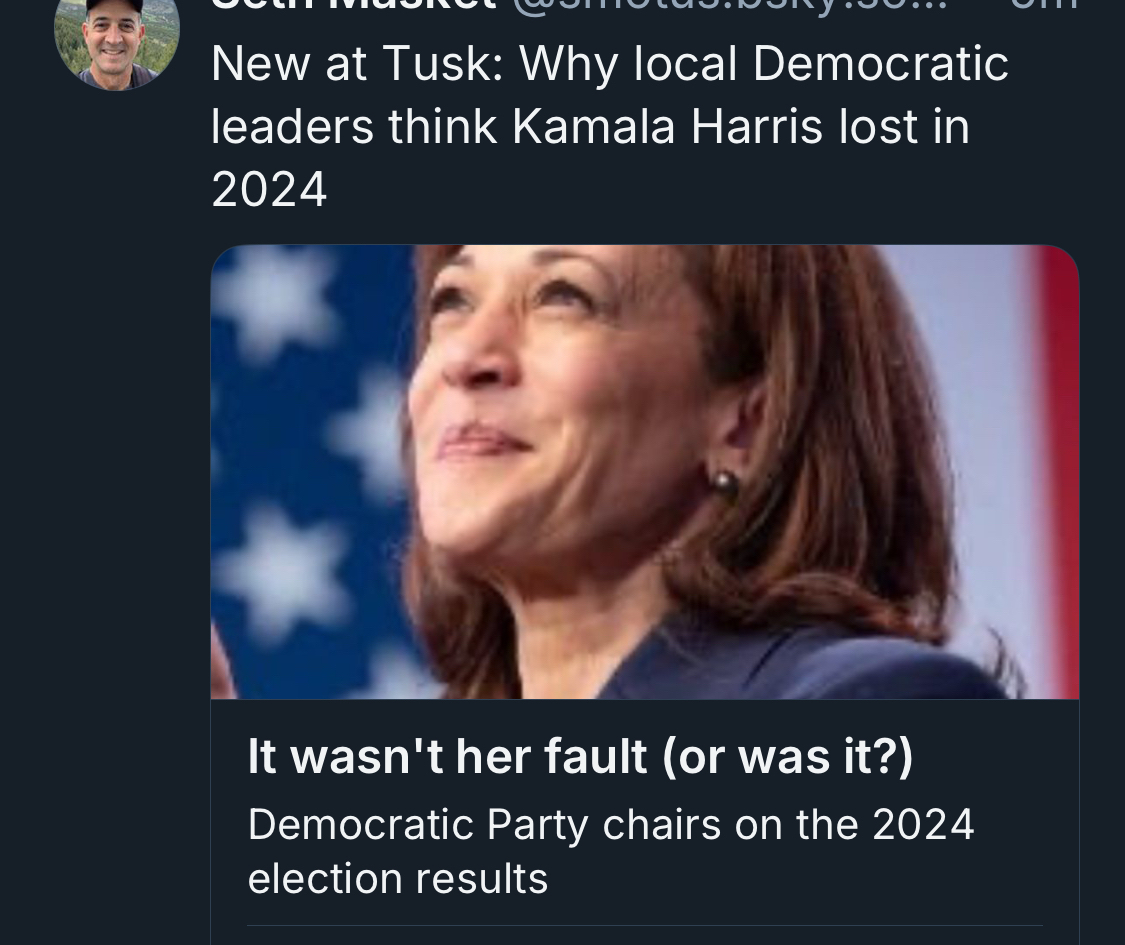Click 'Democratic Party chairs' card description
The height and width of the screenshot is (945, 1125).
pos(610,825)
